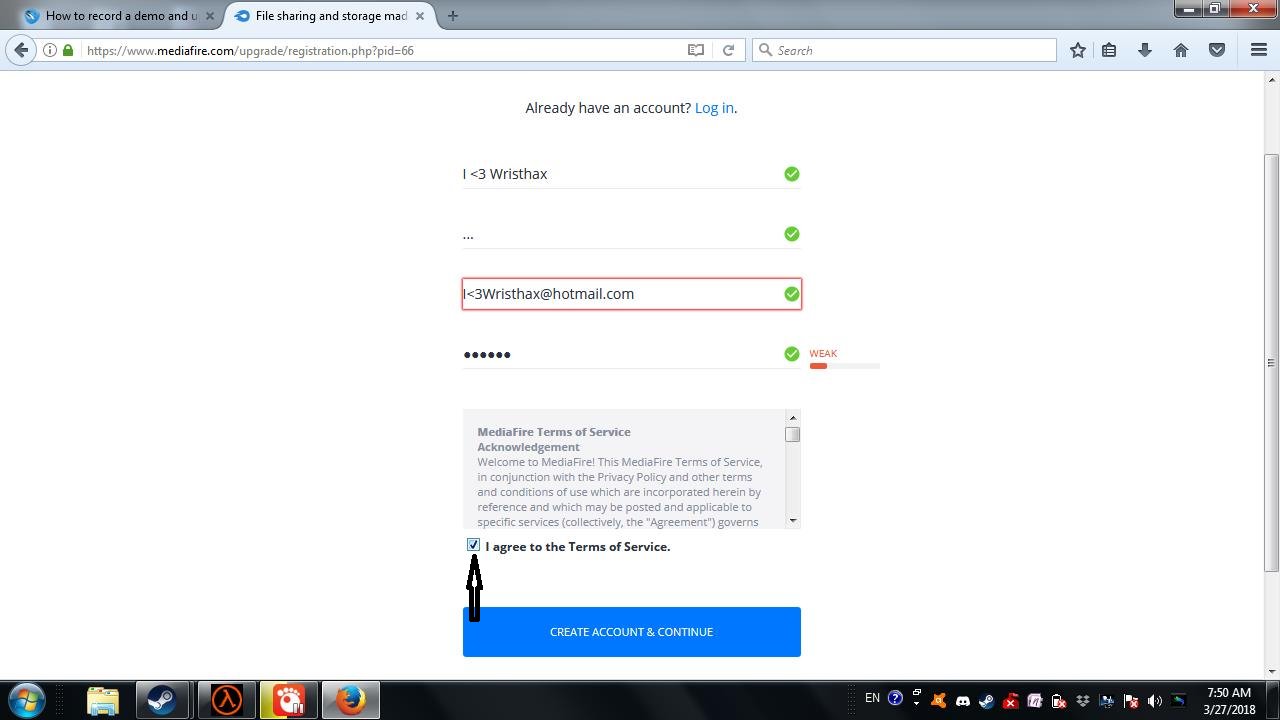Click the Action Center flag tray icon

(1131, 701)
